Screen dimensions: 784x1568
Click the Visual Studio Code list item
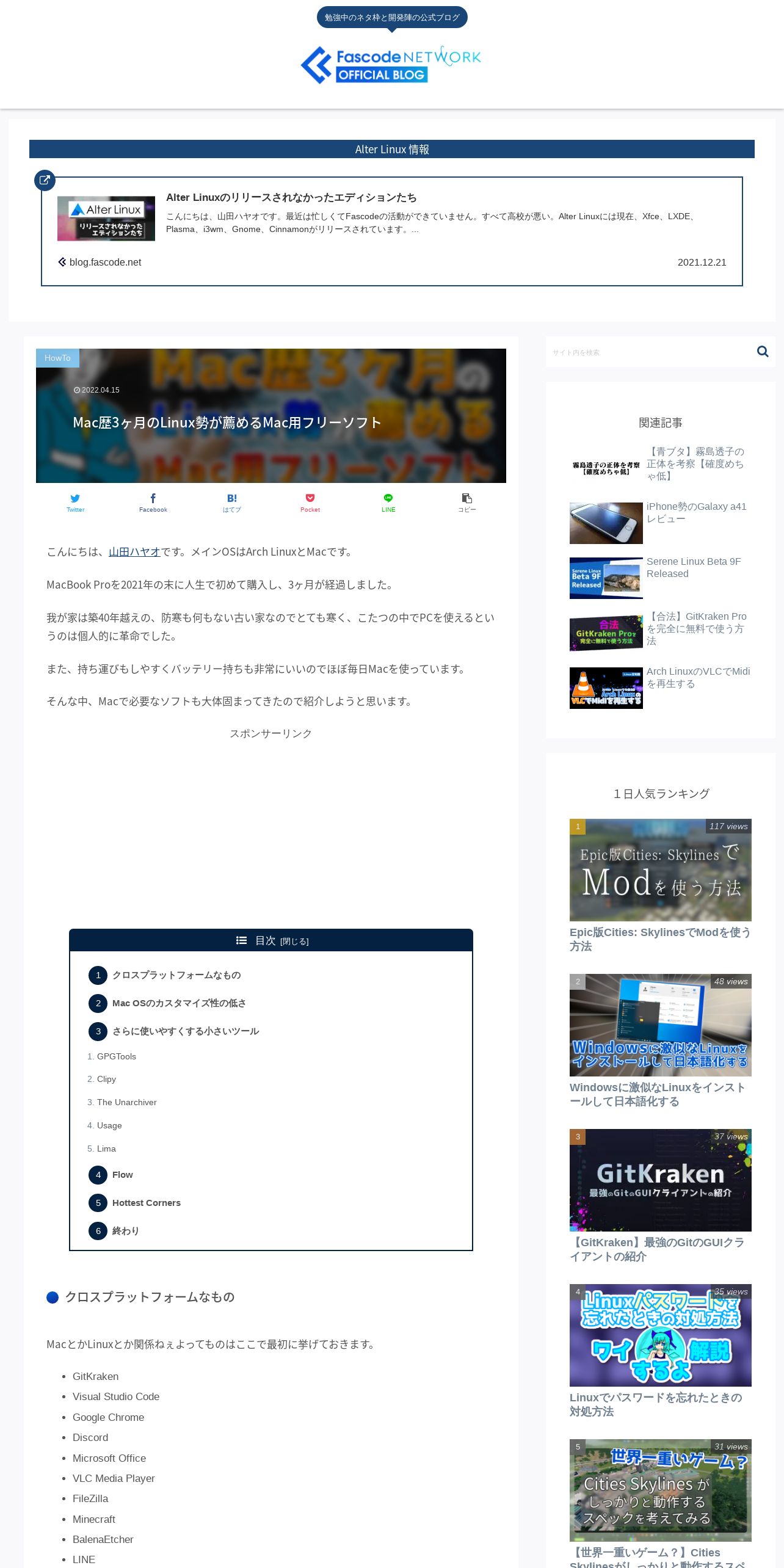tap(116, 1396)
